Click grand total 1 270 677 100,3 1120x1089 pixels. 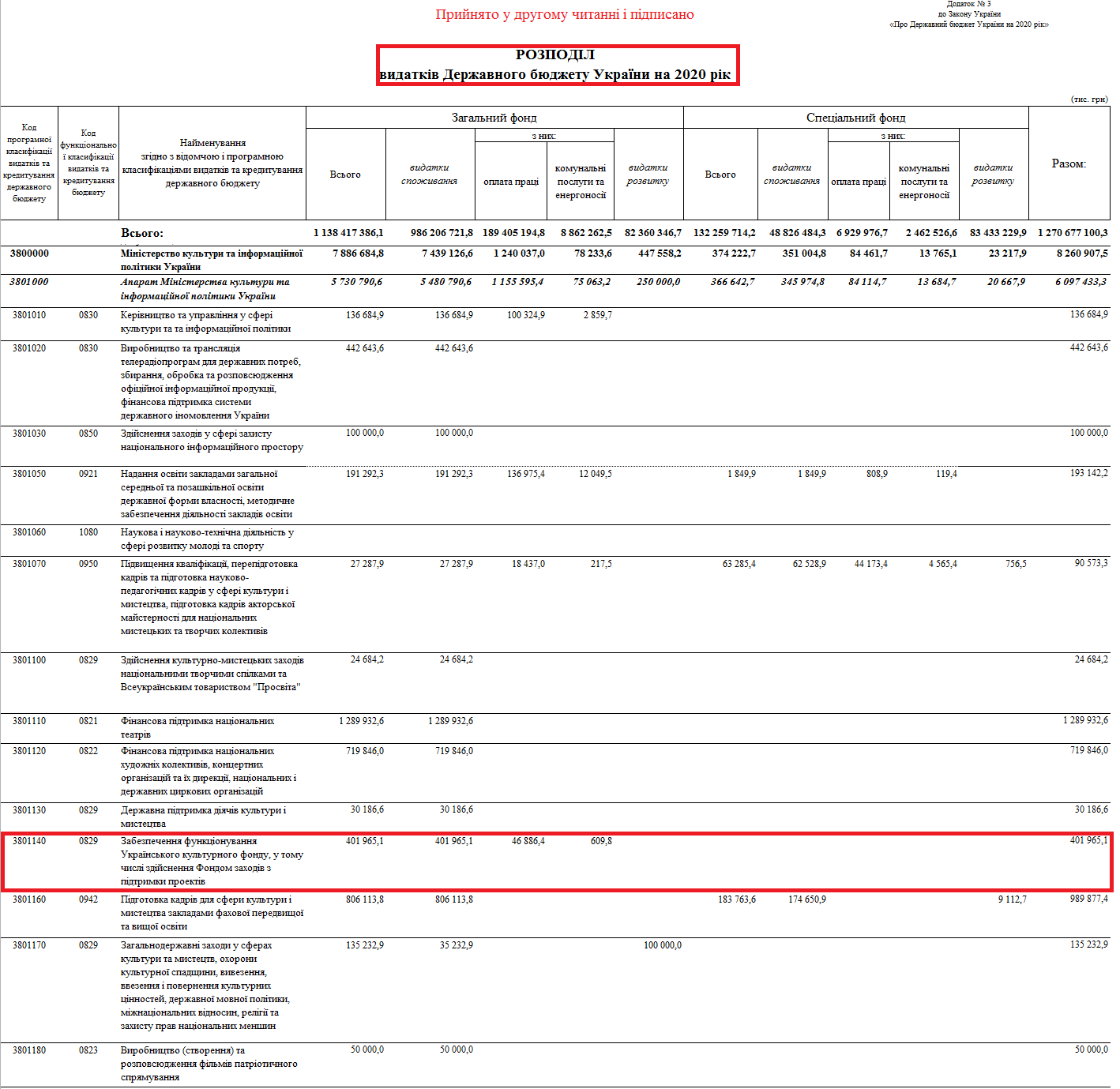point(1073,233)
